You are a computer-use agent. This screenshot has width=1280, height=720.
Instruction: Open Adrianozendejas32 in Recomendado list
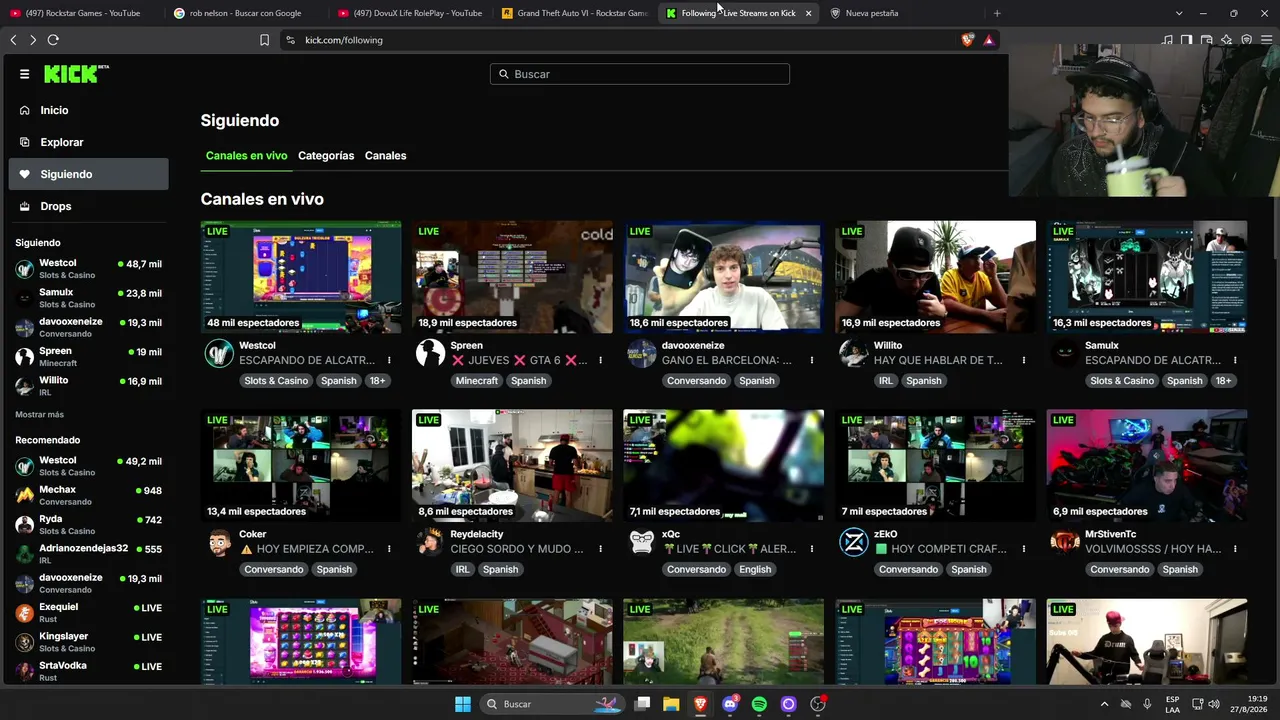pos(89,553)
